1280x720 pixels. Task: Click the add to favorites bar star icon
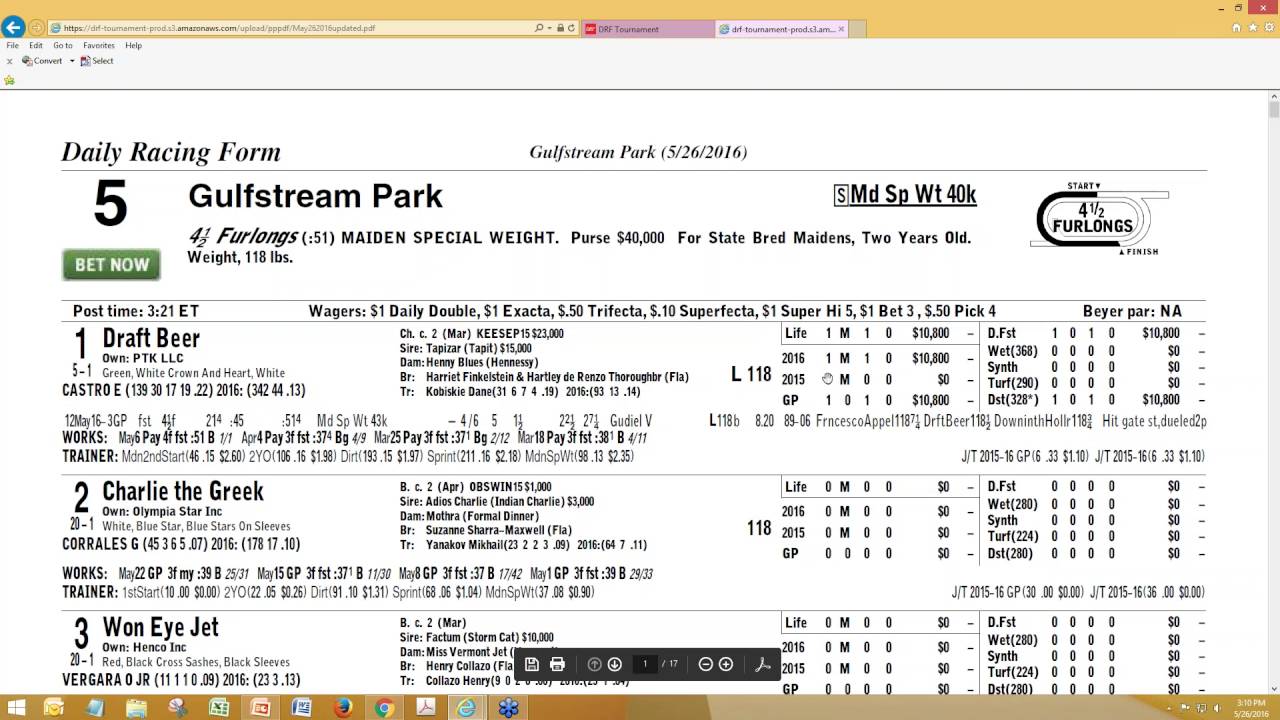tap(10, 80)
